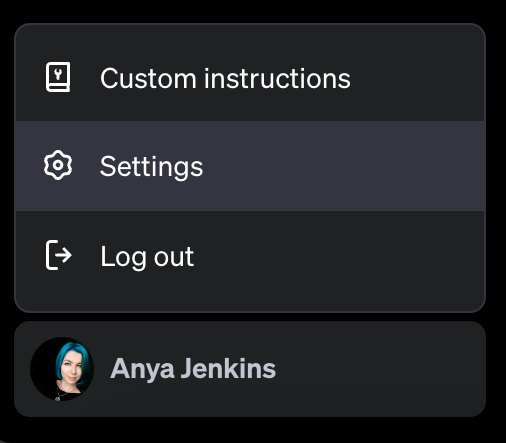Click the Anya Jenkins account button

coord(250,369)
